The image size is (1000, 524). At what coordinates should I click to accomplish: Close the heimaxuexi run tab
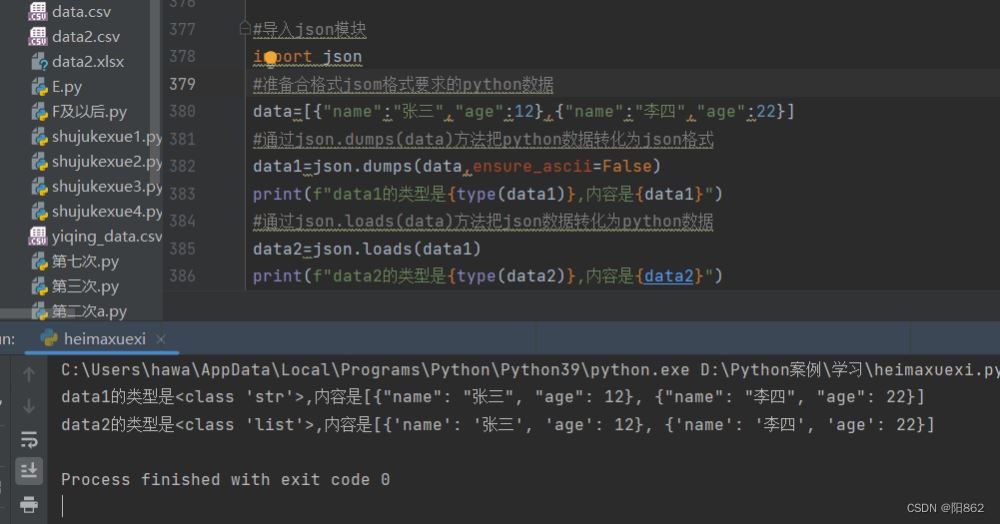161,339
